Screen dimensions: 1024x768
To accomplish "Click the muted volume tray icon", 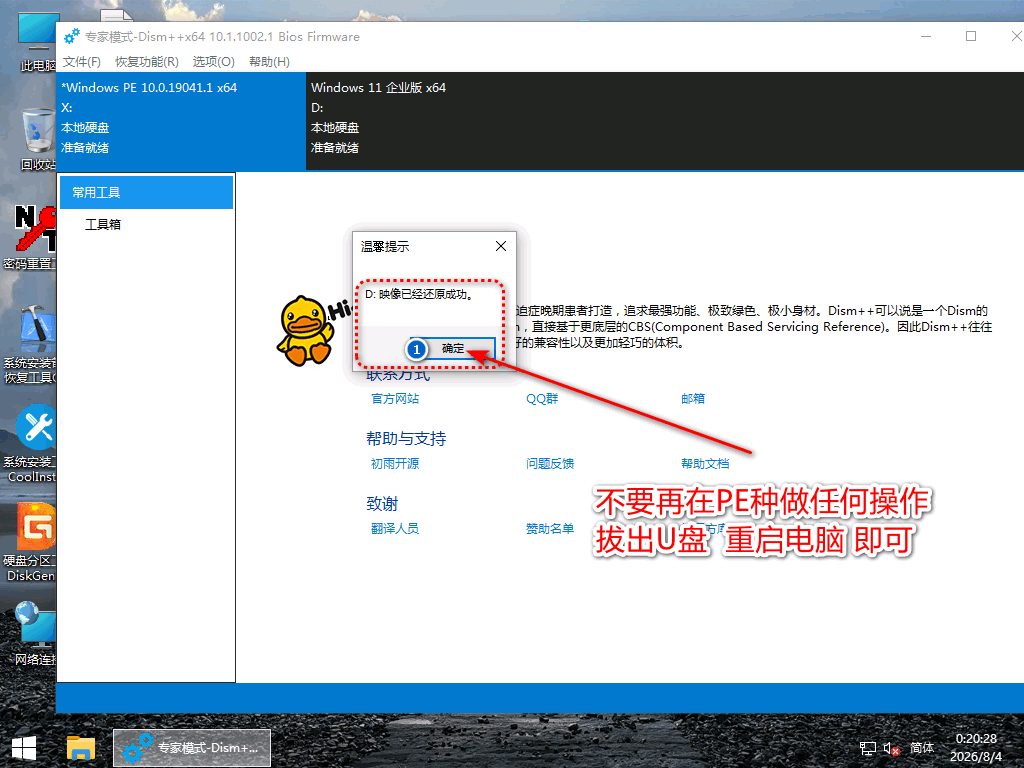I will coord(891,748).
